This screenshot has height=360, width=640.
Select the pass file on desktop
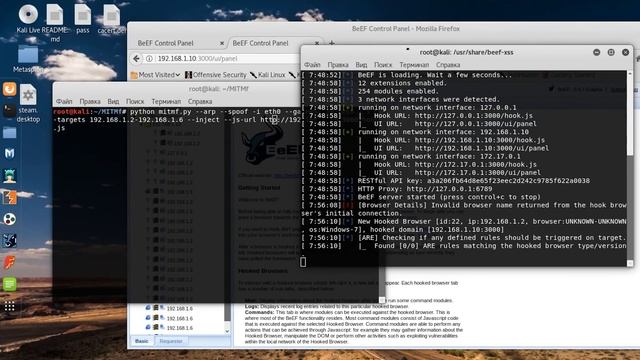pos(83,19)
